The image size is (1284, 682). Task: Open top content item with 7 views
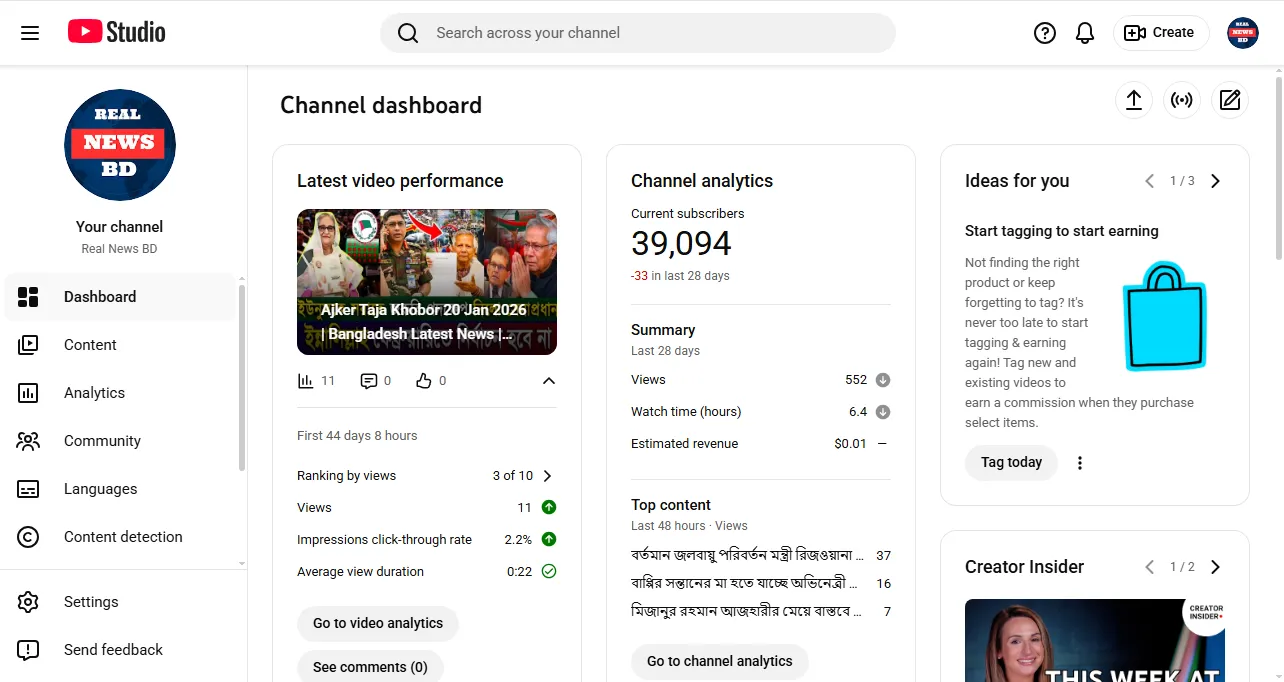click(761, 611)
